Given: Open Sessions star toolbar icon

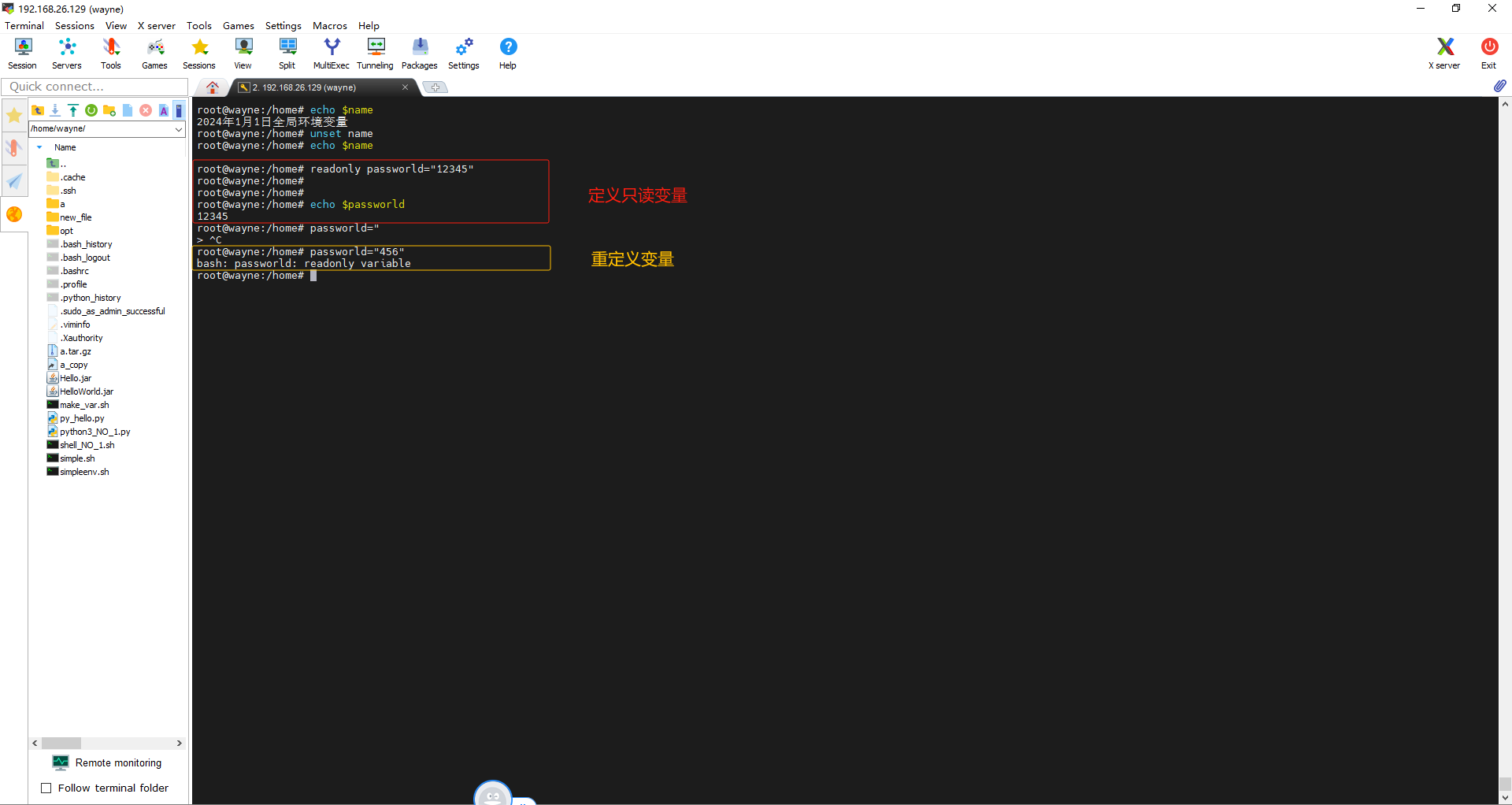Looking at the screenshot, I should pos(199,54).
